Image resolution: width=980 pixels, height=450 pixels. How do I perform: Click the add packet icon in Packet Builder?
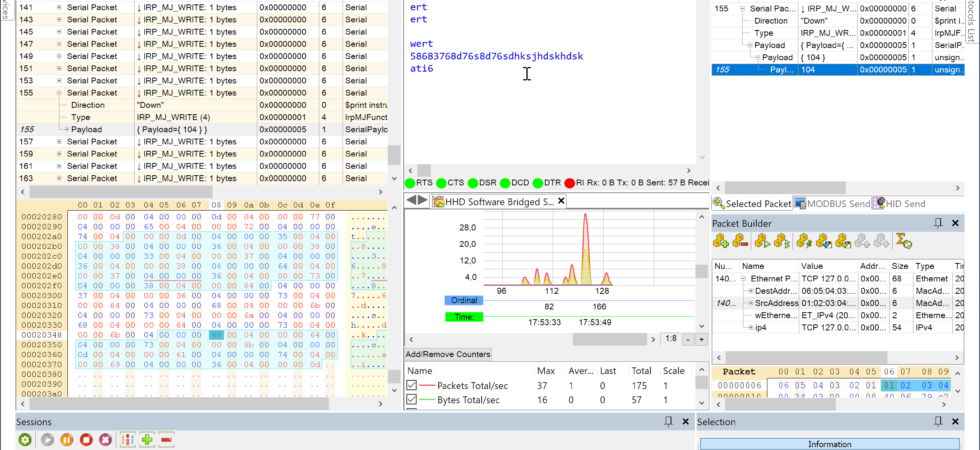coord(721,241)
